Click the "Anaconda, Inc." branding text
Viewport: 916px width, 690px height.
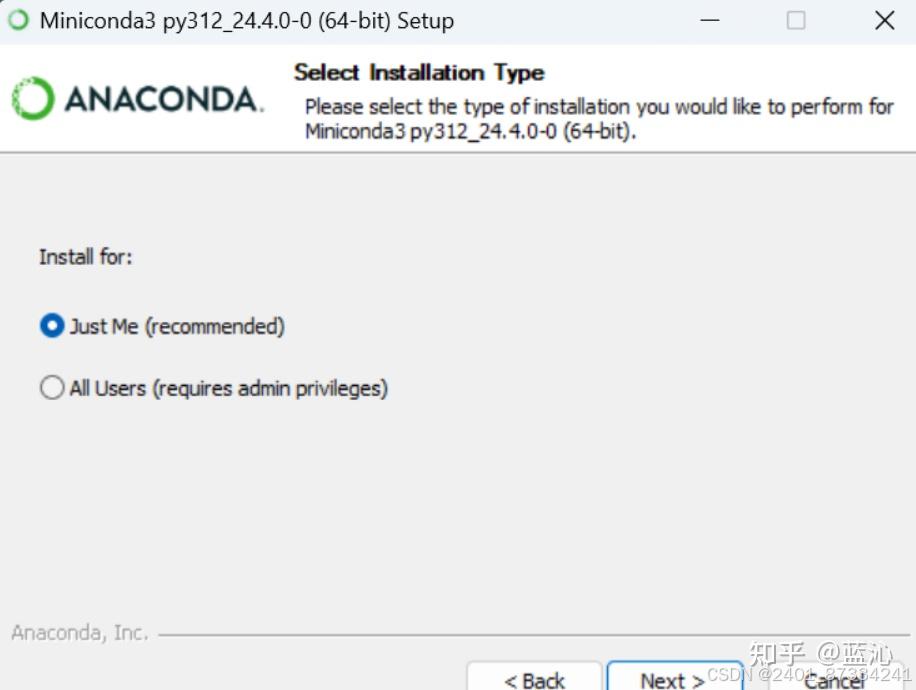click(80, 633)
